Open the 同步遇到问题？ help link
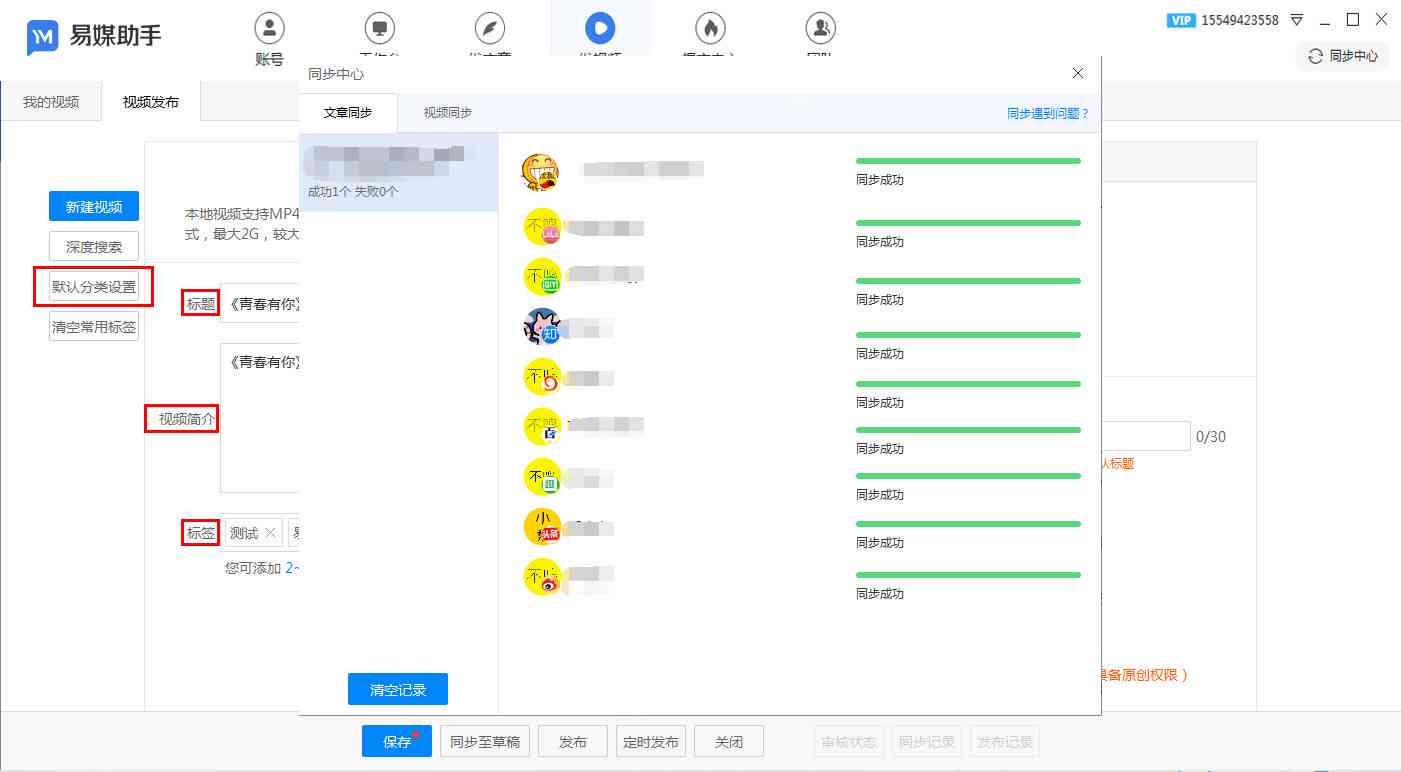Image resolution: width=1401 pixels, height=772 pixels. coord(1048,114)
